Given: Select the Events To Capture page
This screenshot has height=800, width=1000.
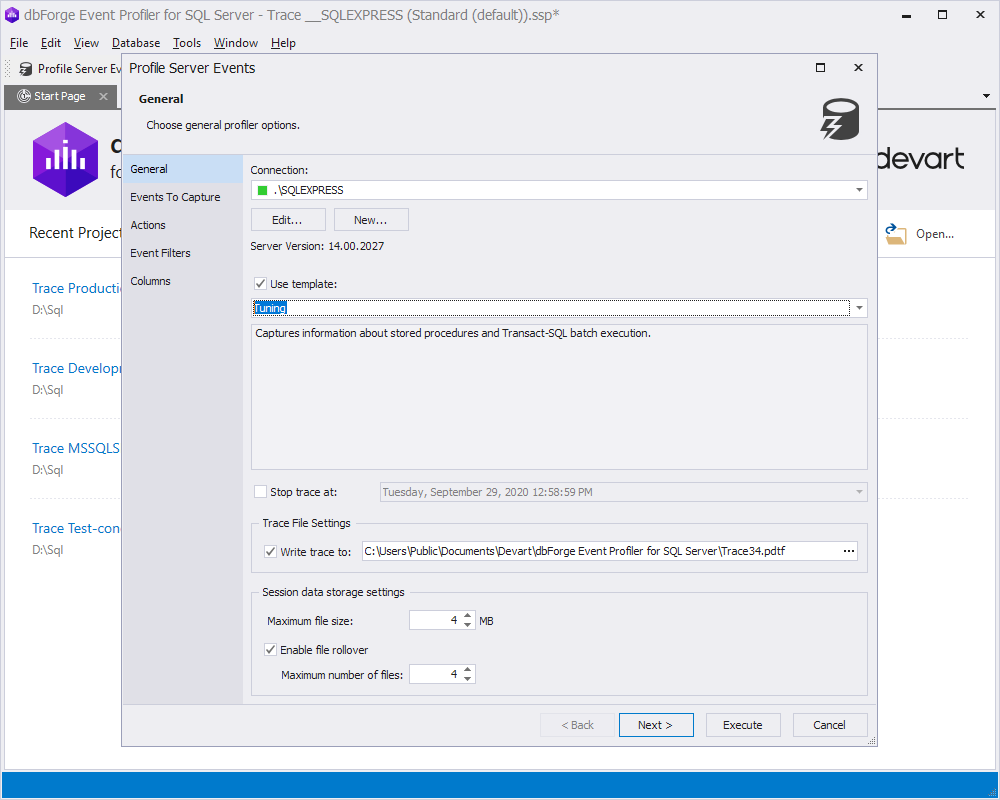Looking at the screenshot, I should pyautogui.click(x=175, y=197).
